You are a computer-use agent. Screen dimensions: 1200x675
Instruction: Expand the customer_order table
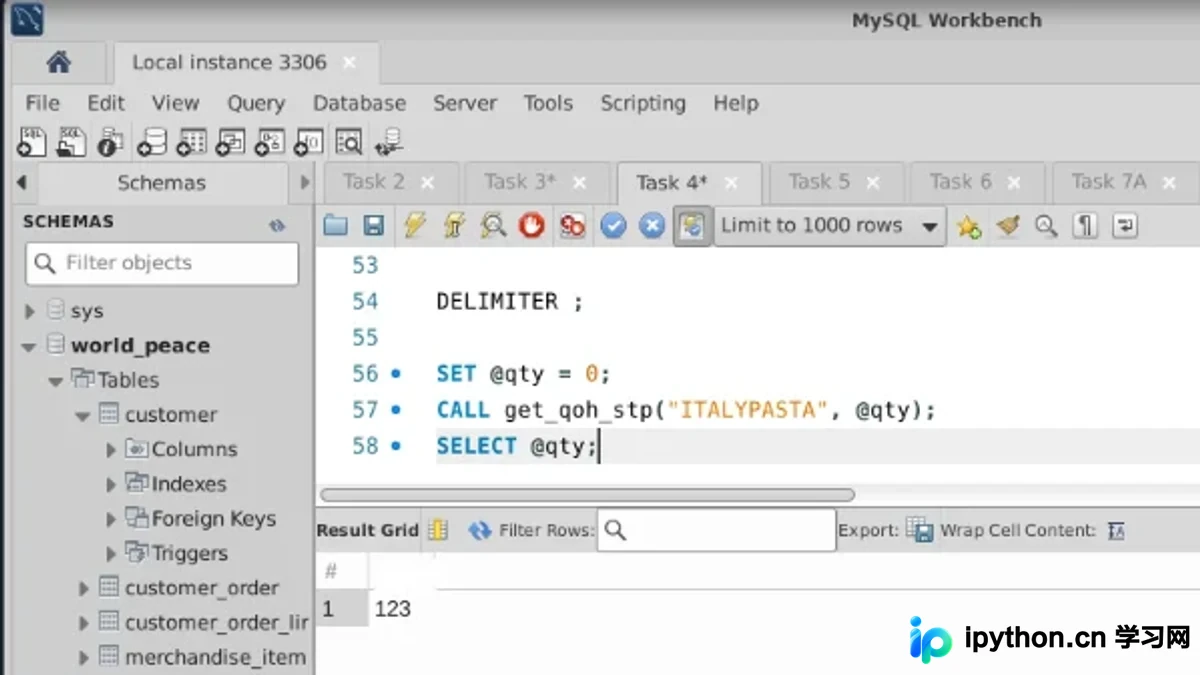click(x=84, y=589)
